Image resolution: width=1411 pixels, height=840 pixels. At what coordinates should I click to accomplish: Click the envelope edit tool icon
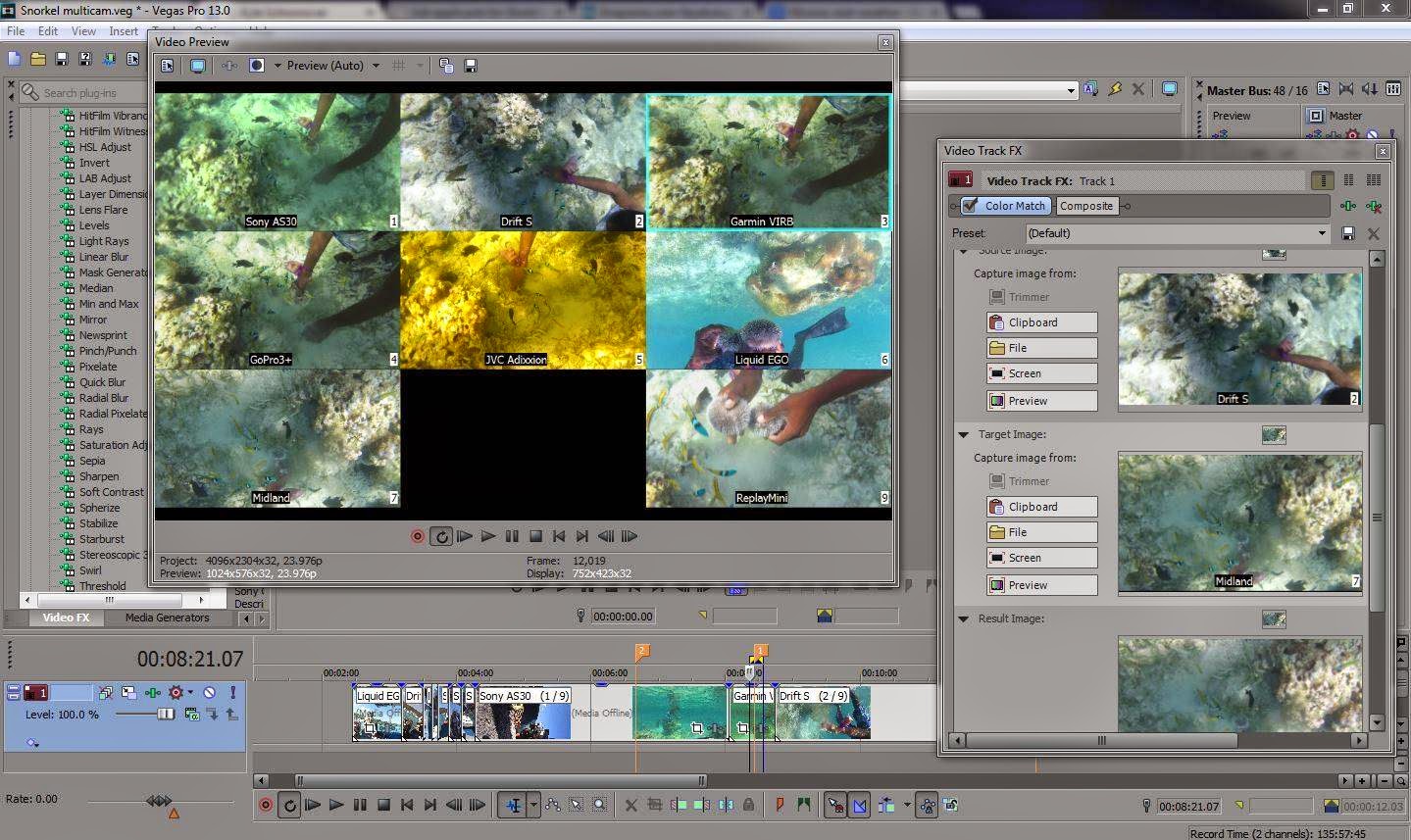click(x=554, y=805)
